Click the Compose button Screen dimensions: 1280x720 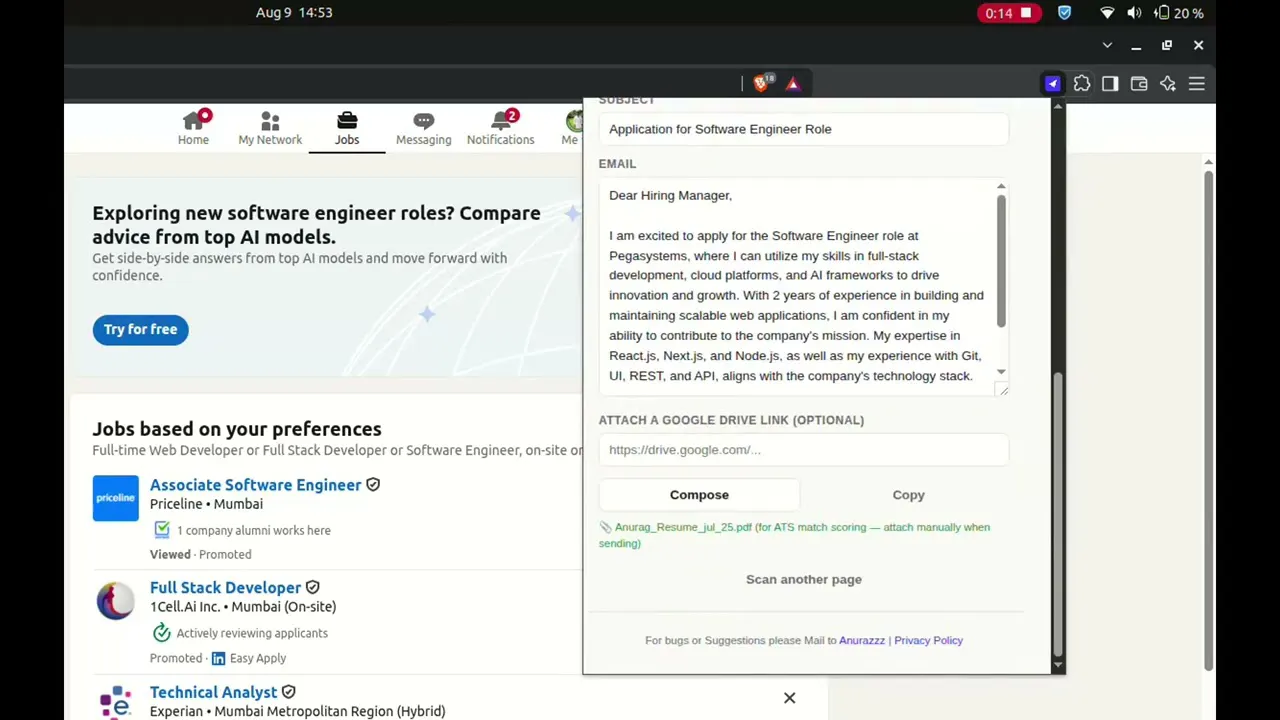[x=699, y=495]
